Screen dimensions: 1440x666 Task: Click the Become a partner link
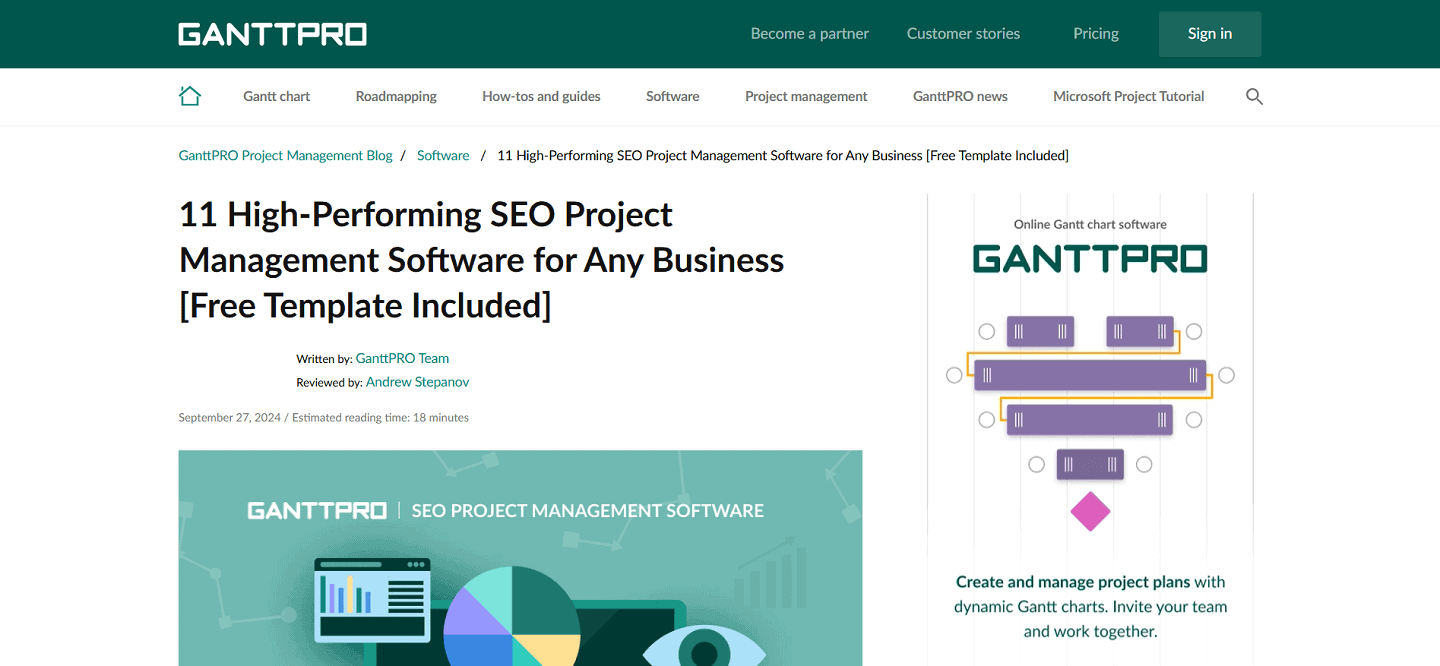(809, 33)
